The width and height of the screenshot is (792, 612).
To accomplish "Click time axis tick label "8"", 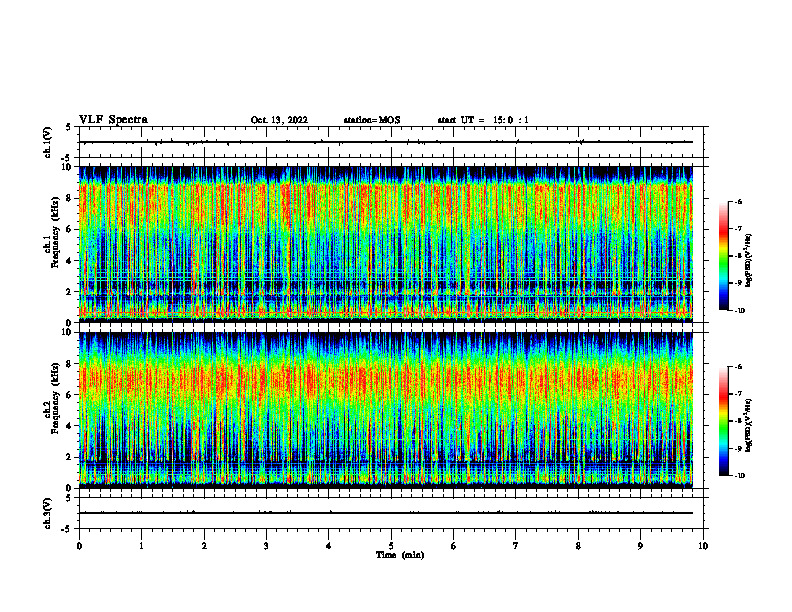I will point(578,546).
